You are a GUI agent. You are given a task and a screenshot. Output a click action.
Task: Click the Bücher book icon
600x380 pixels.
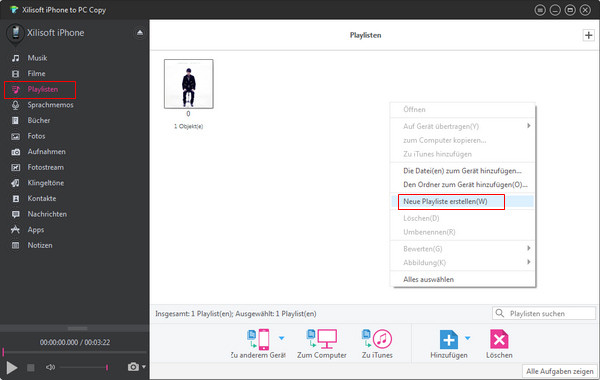[15, 121]
